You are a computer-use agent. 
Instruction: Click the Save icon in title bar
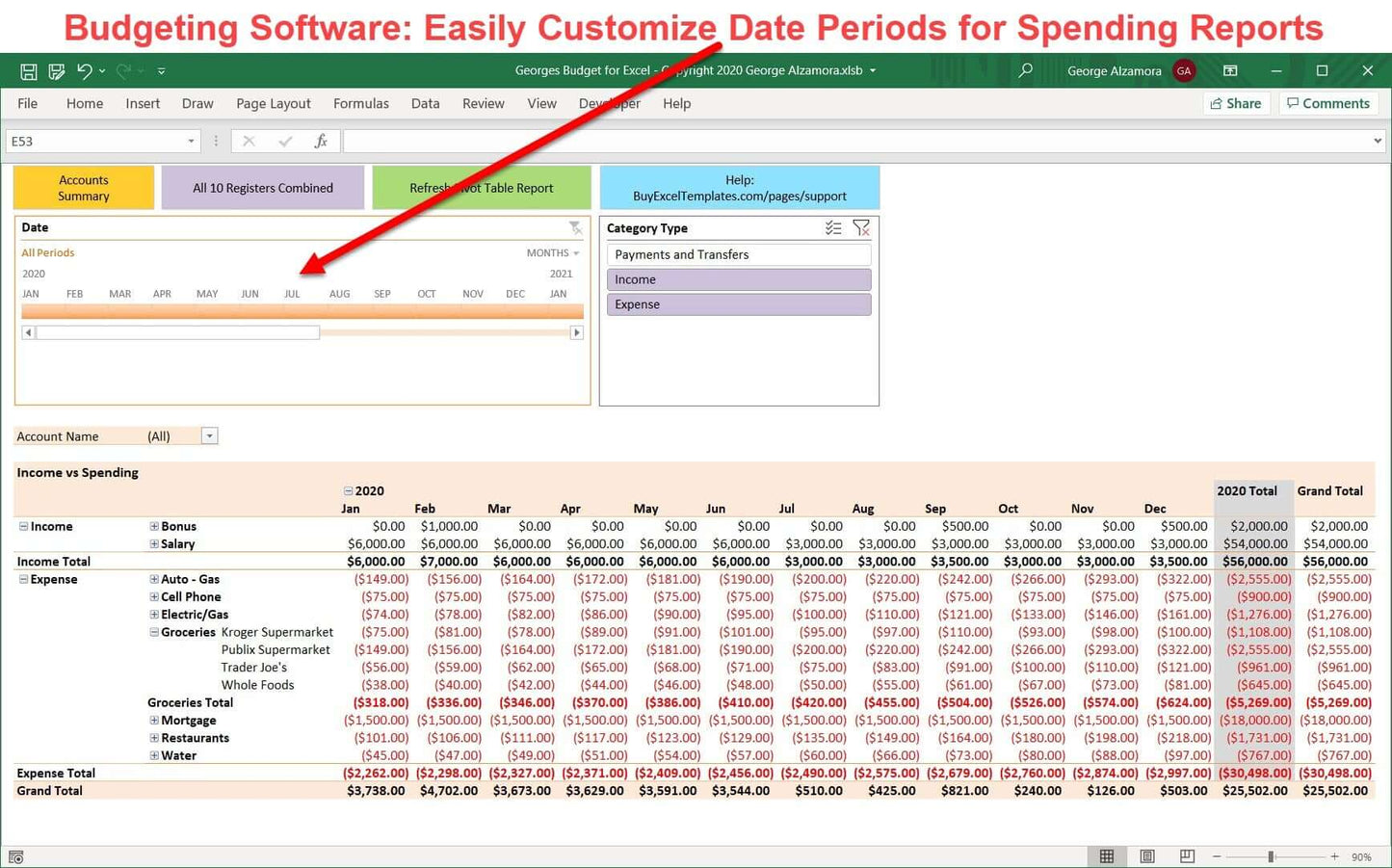point(29,71)
